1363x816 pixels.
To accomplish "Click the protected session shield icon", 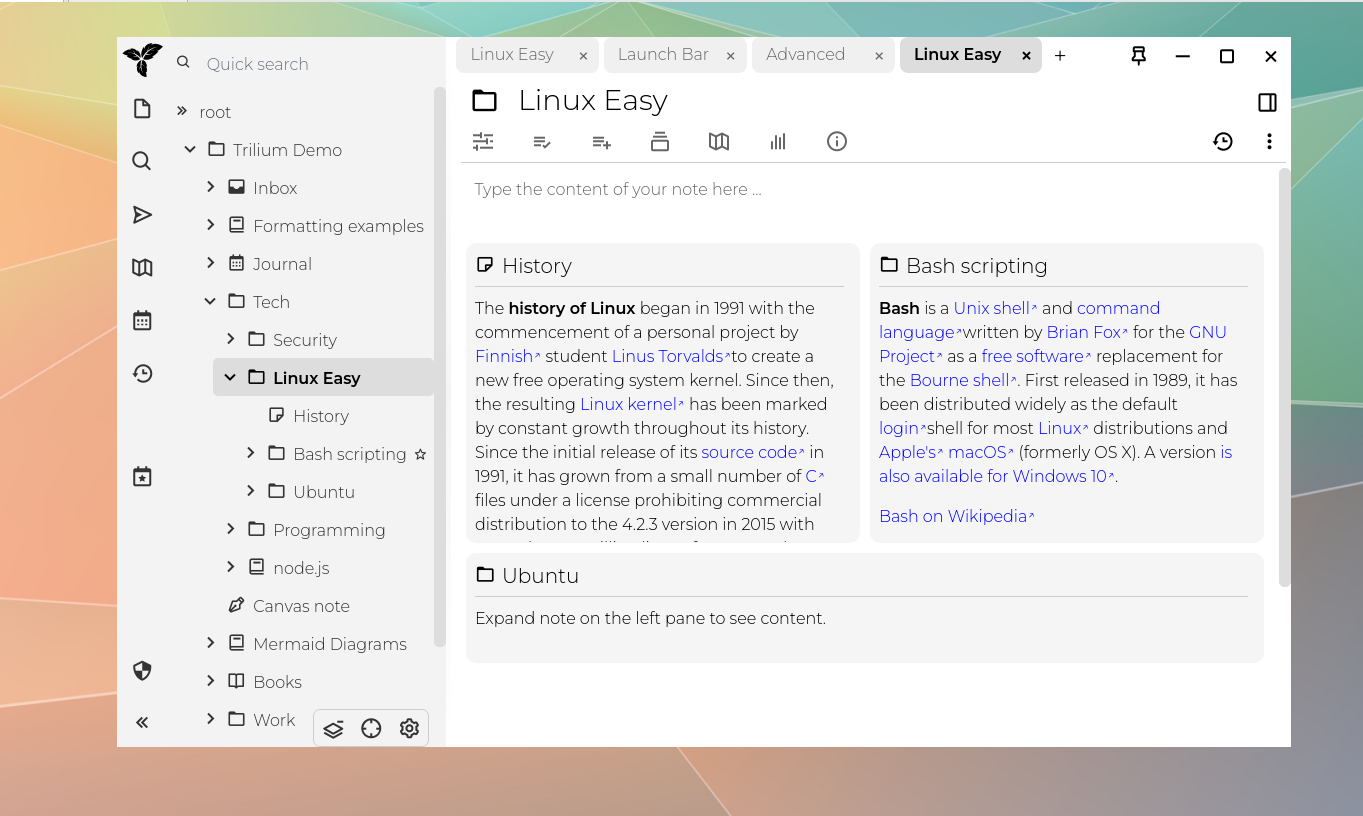I will [142, 671].
